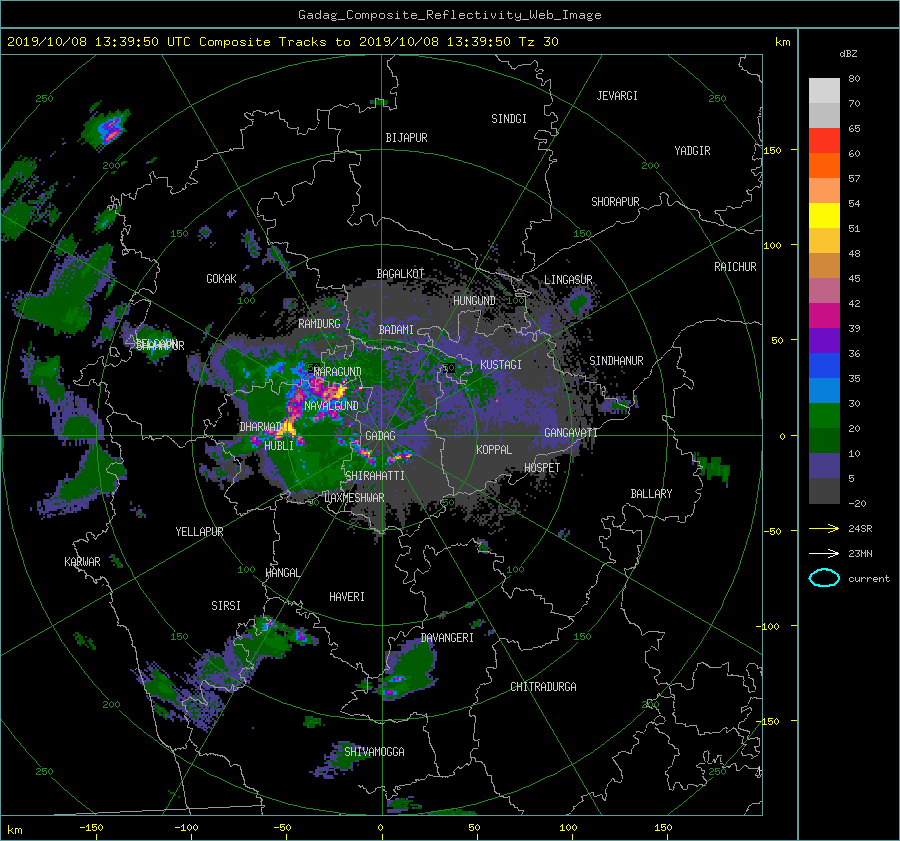Click the red 65 dBZ color swatch
This screenshot has height=841, width=900.
pyautogui.click(x=824, y=140)
